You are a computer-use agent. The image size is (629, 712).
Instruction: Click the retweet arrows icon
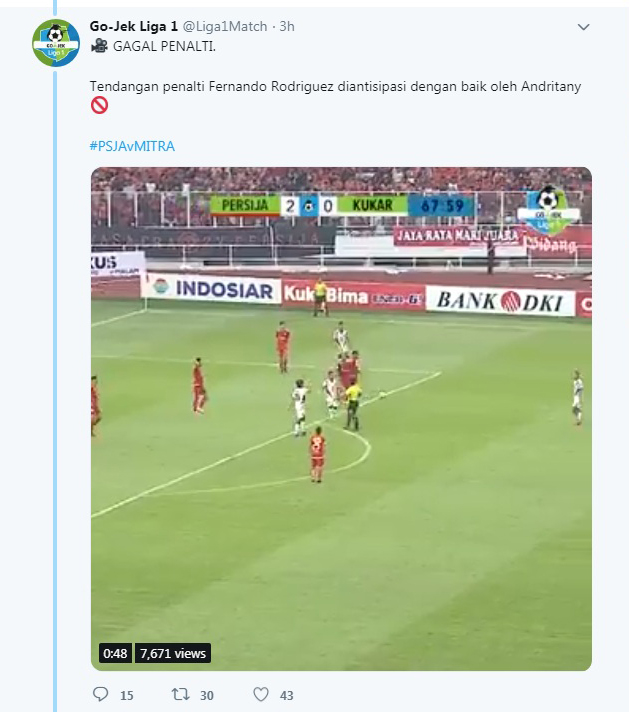point(180,694)
